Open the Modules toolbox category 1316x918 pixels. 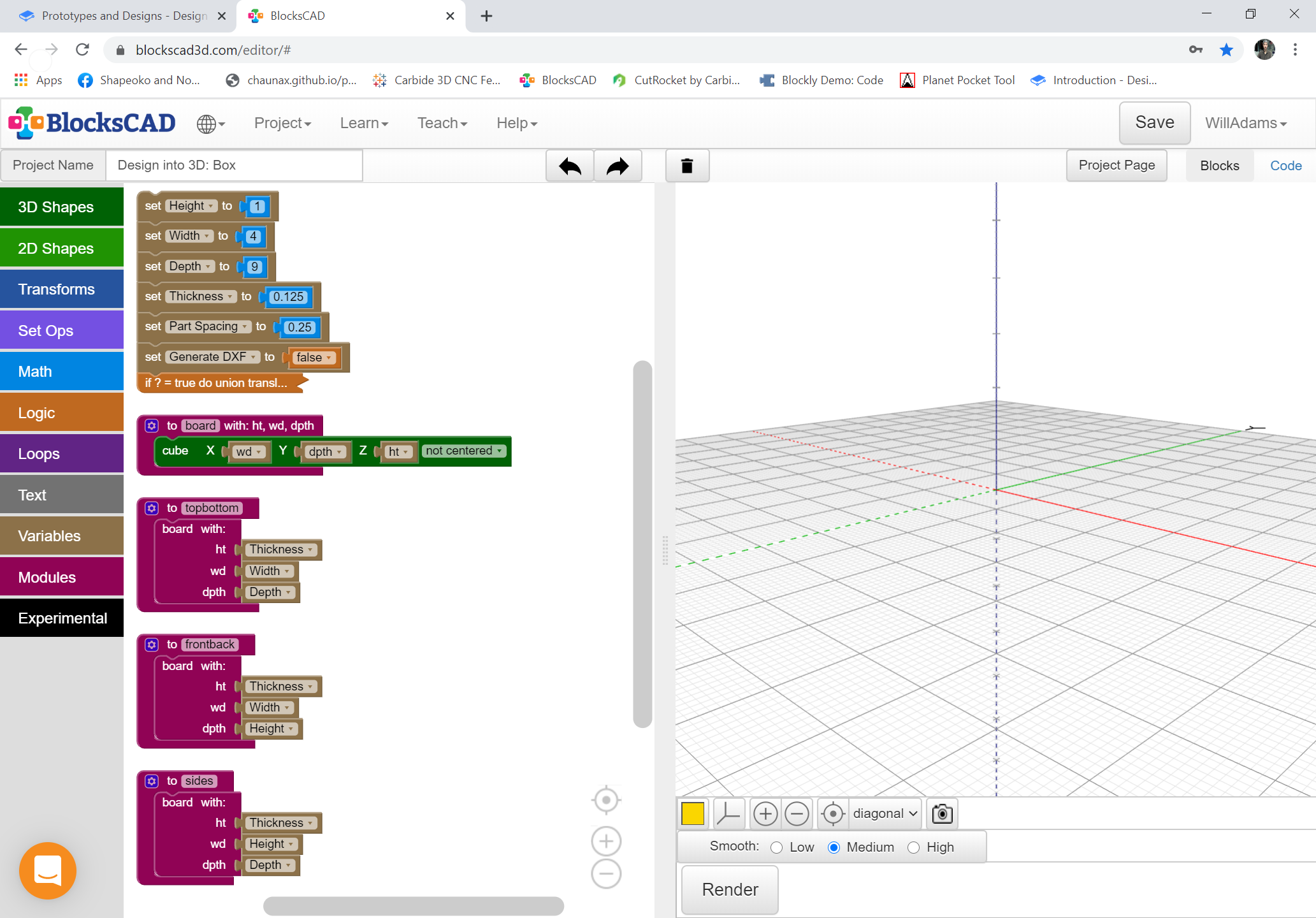click(62, 577)
